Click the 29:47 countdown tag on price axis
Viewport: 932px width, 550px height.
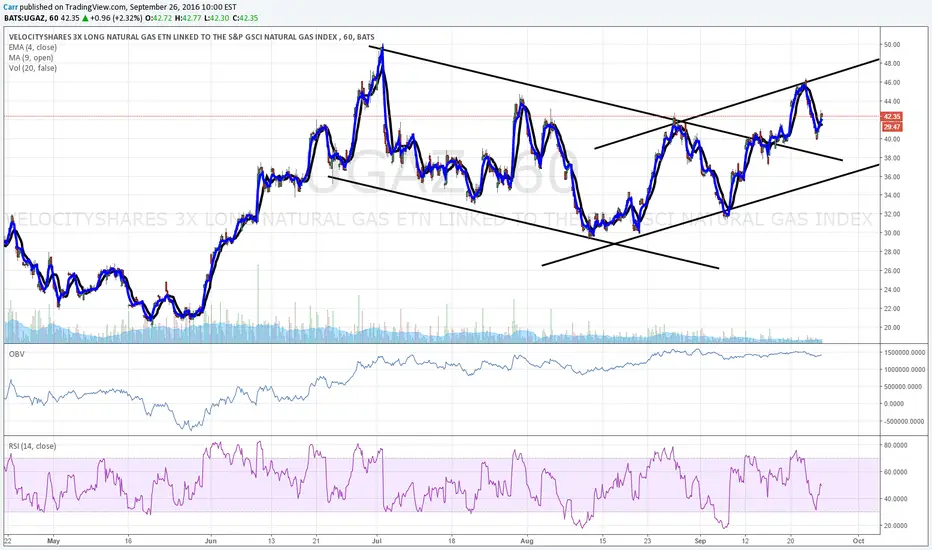(x=892, y=127)
